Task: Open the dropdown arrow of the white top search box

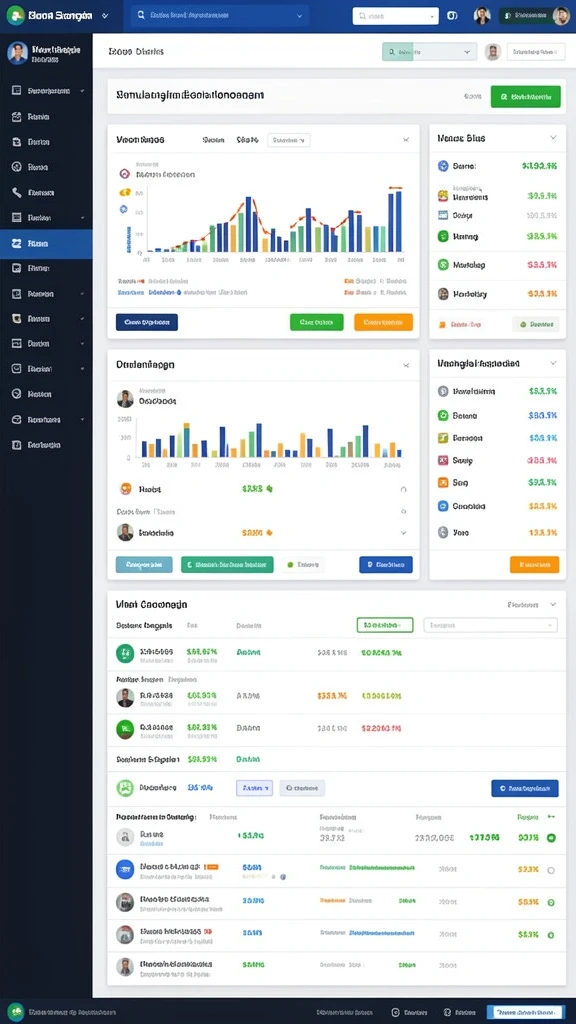Action: point(432,16)
